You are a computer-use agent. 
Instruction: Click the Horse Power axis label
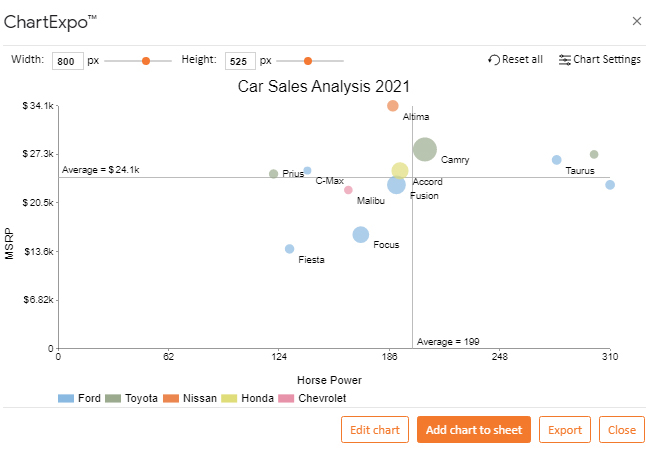[329, 380]
